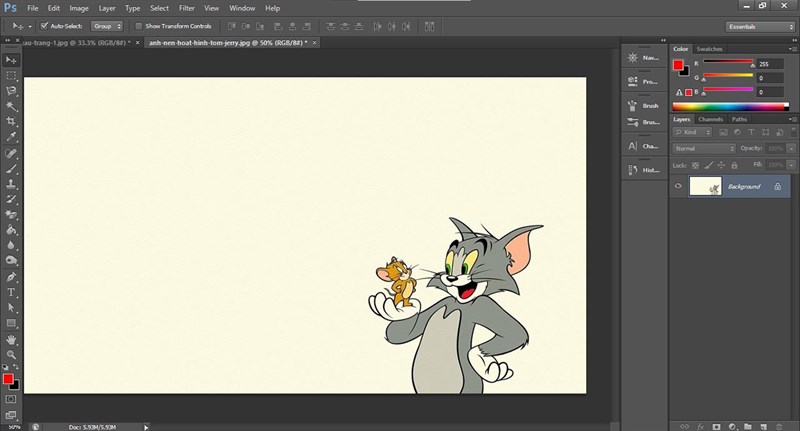Open the layer filter Kind dropdown
The height and width of the screenshot is (431, 800).
[x=692, y=132]
